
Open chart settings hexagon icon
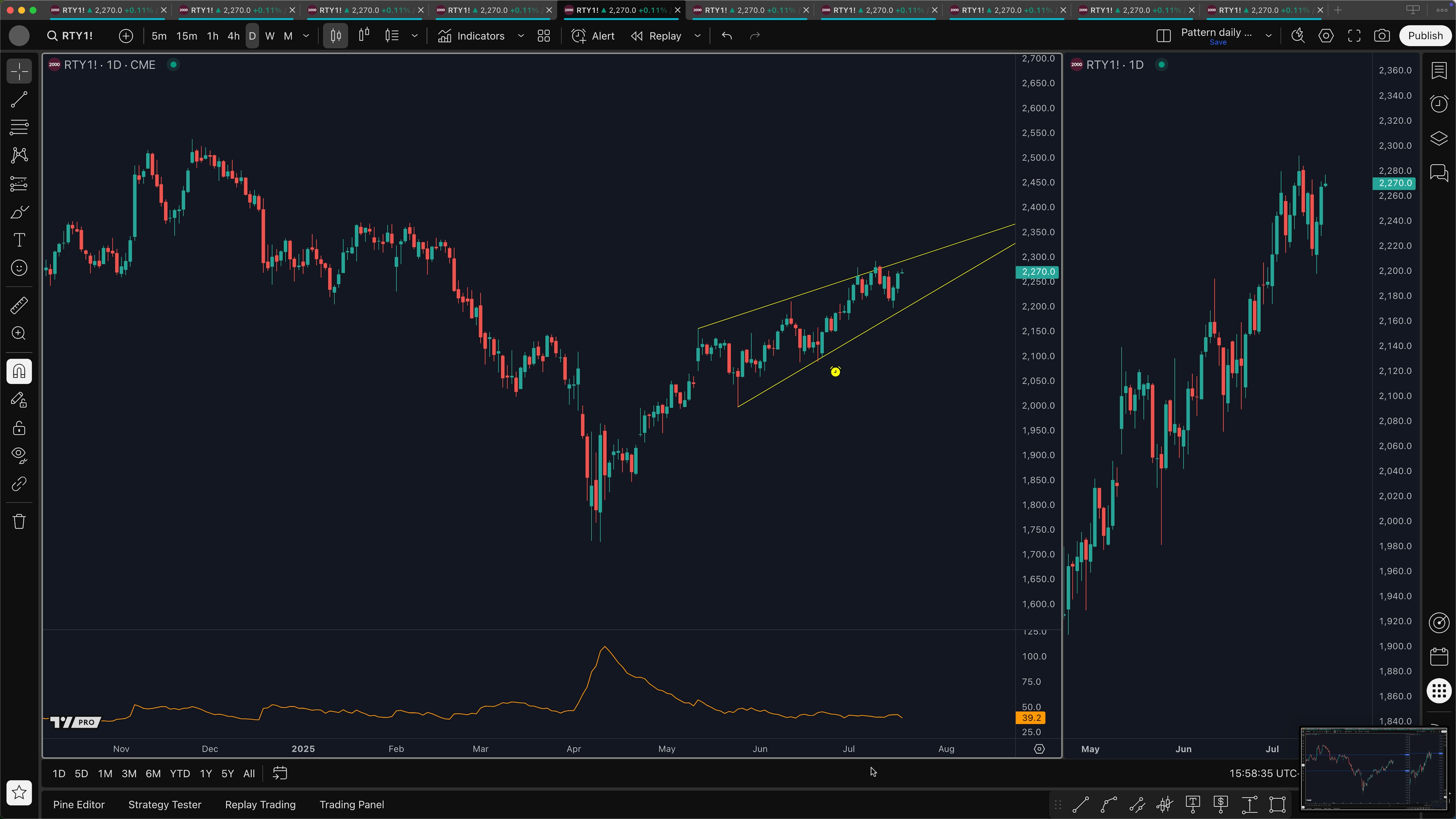tap(1326, 36)
